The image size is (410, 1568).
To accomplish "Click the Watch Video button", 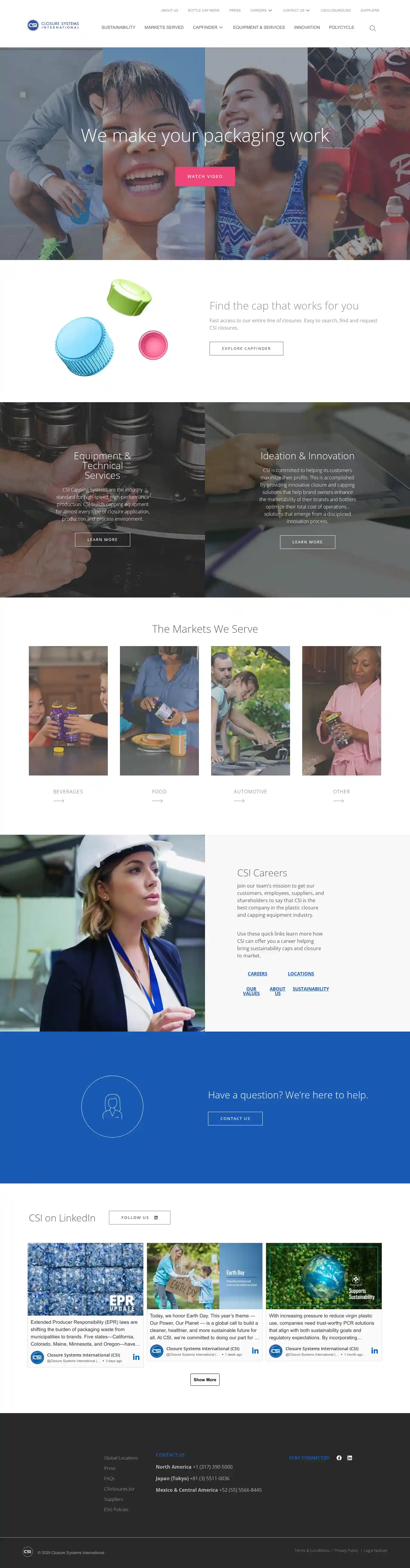I will [205, 176].
